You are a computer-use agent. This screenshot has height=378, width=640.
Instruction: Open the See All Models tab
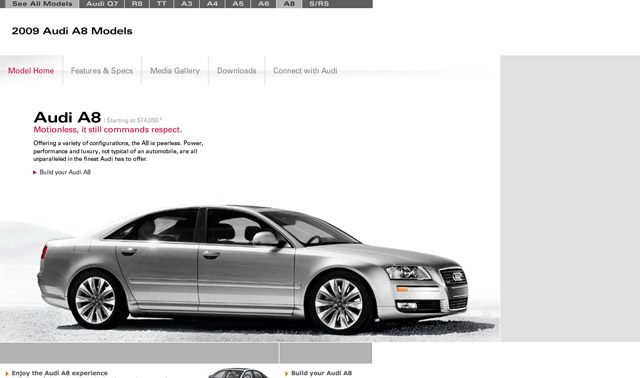[42, 4]
